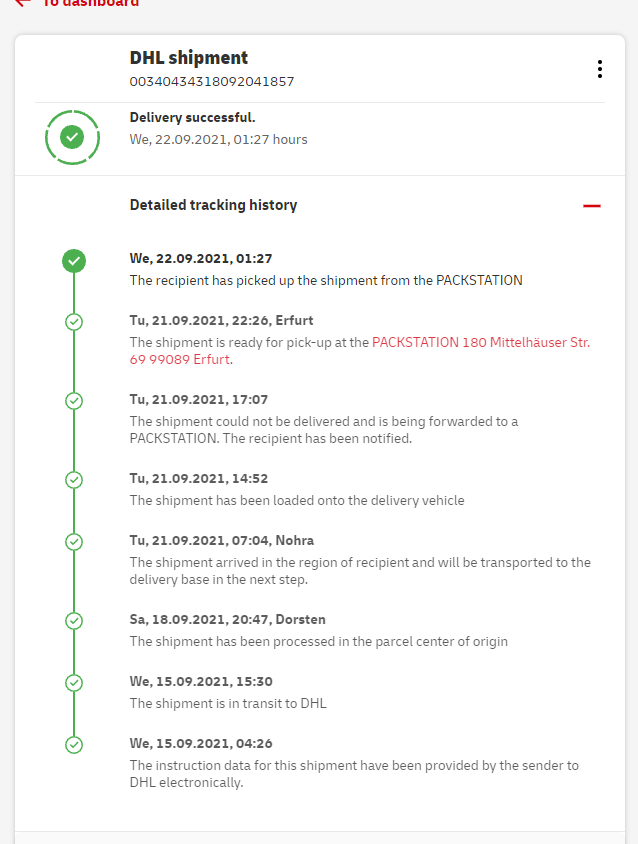Click the DHL shipment title
Image resolution: width=638 pixels, height=844 pixels.
point(189,58)
